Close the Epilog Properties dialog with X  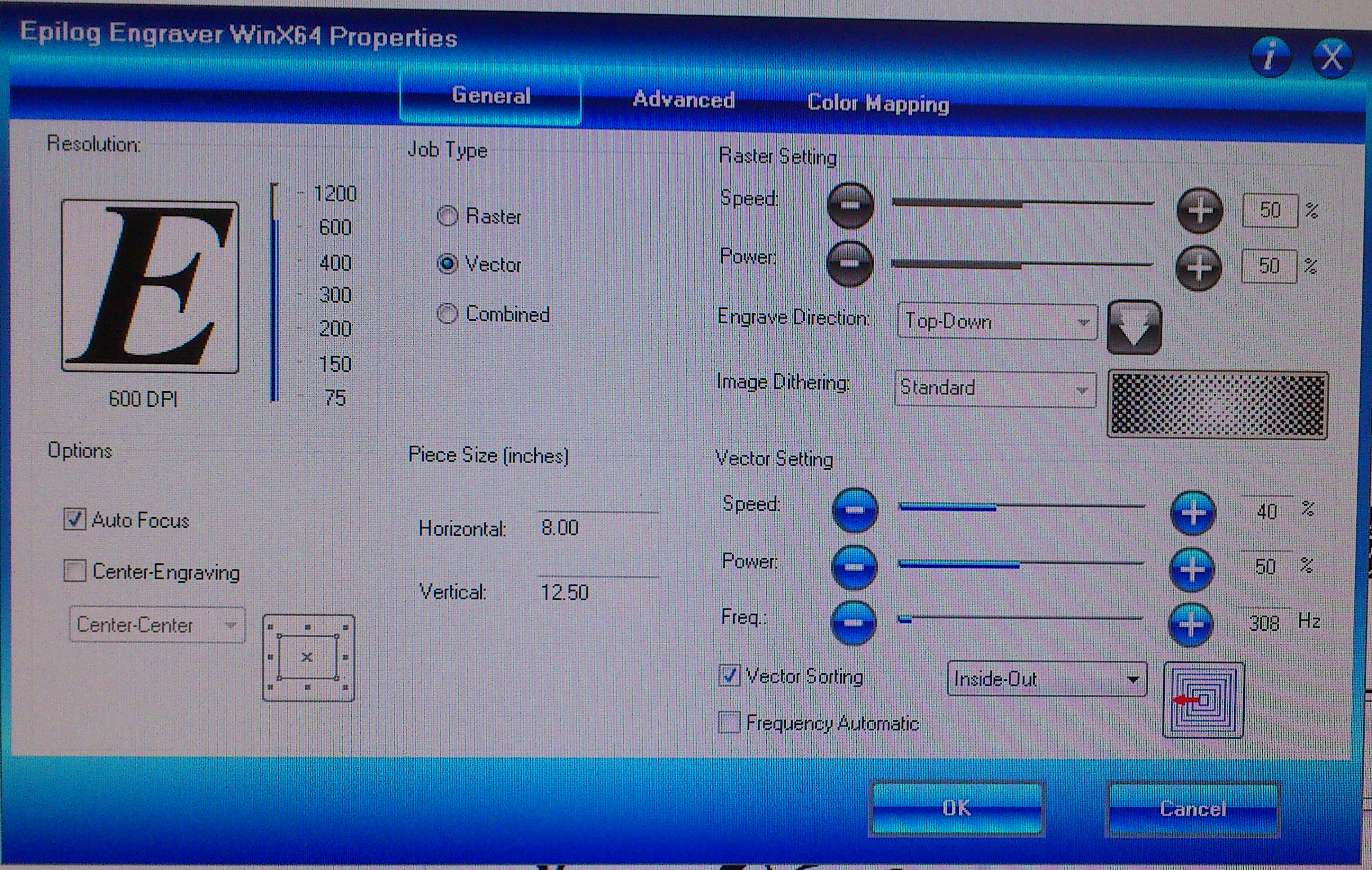coord(1331,57)
